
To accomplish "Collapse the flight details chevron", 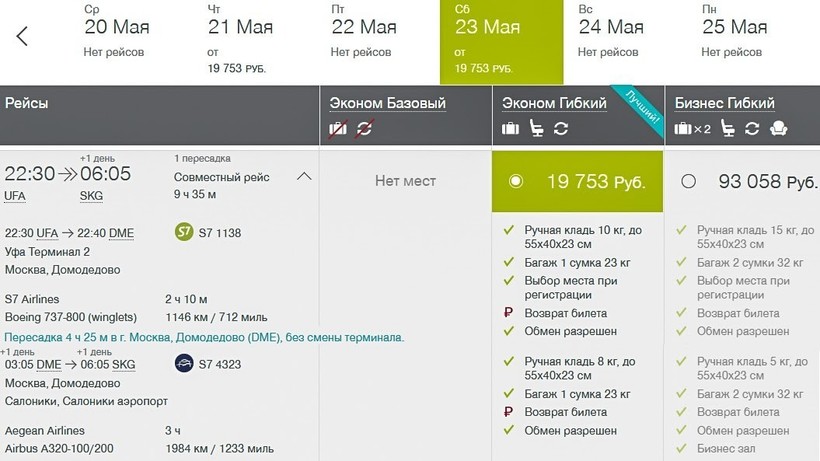I will coord(304,177).
